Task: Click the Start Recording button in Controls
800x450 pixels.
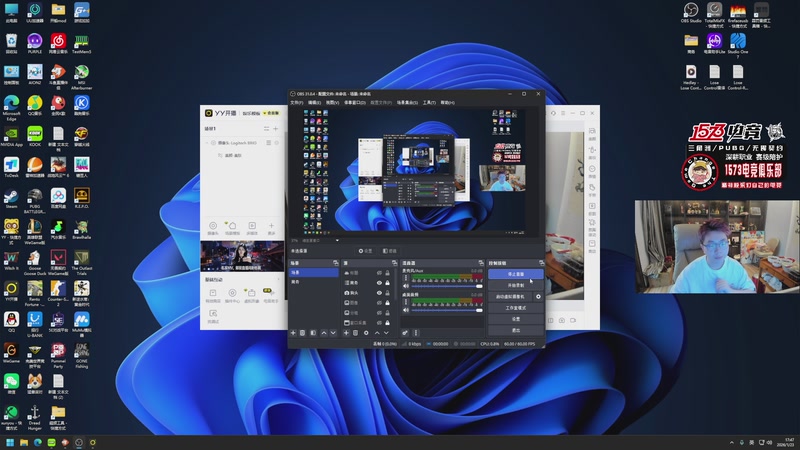Action: (515, 285)
